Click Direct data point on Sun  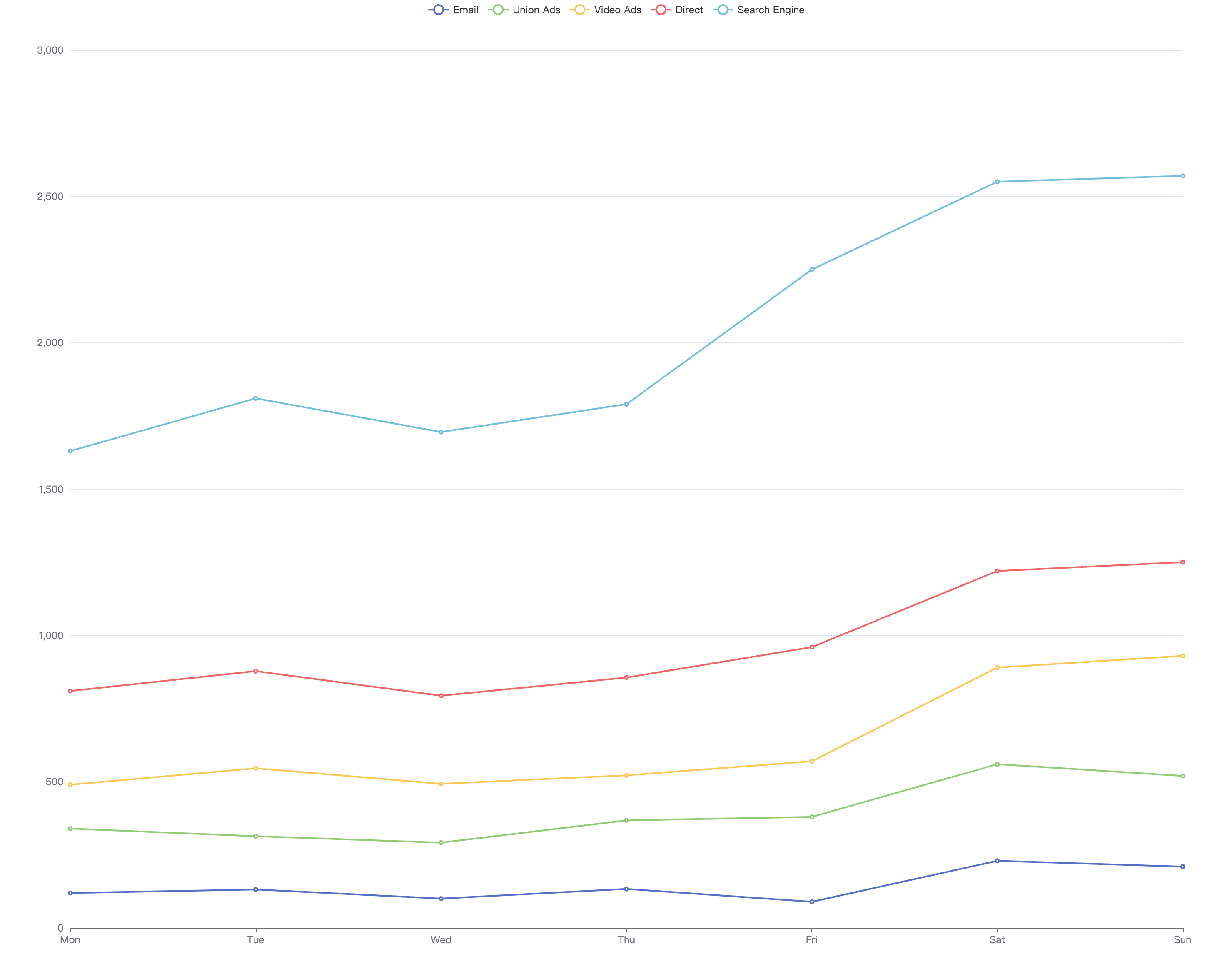[x=1182, y=562]
